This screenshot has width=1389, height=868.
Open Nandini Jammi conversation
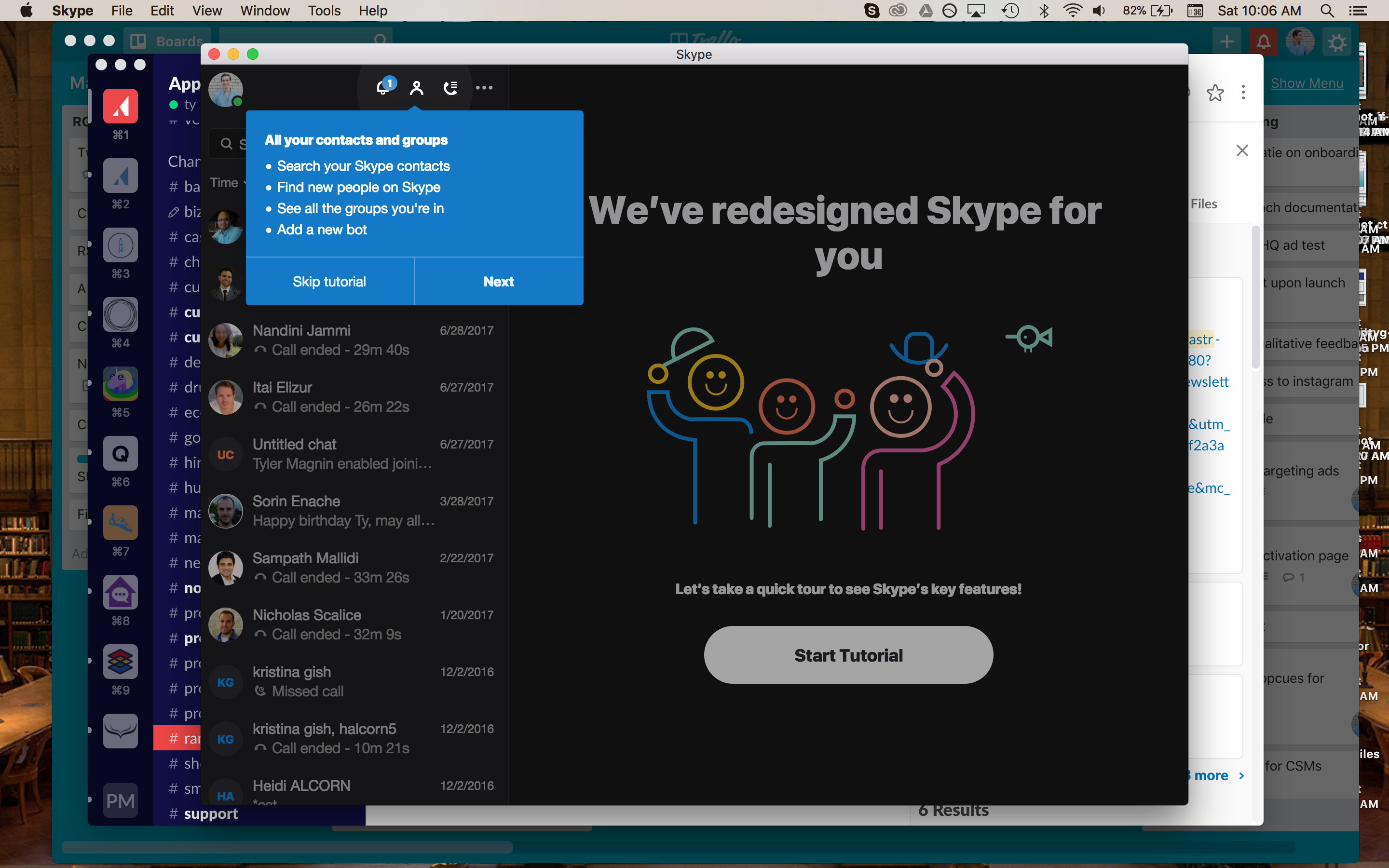point(354,340)
